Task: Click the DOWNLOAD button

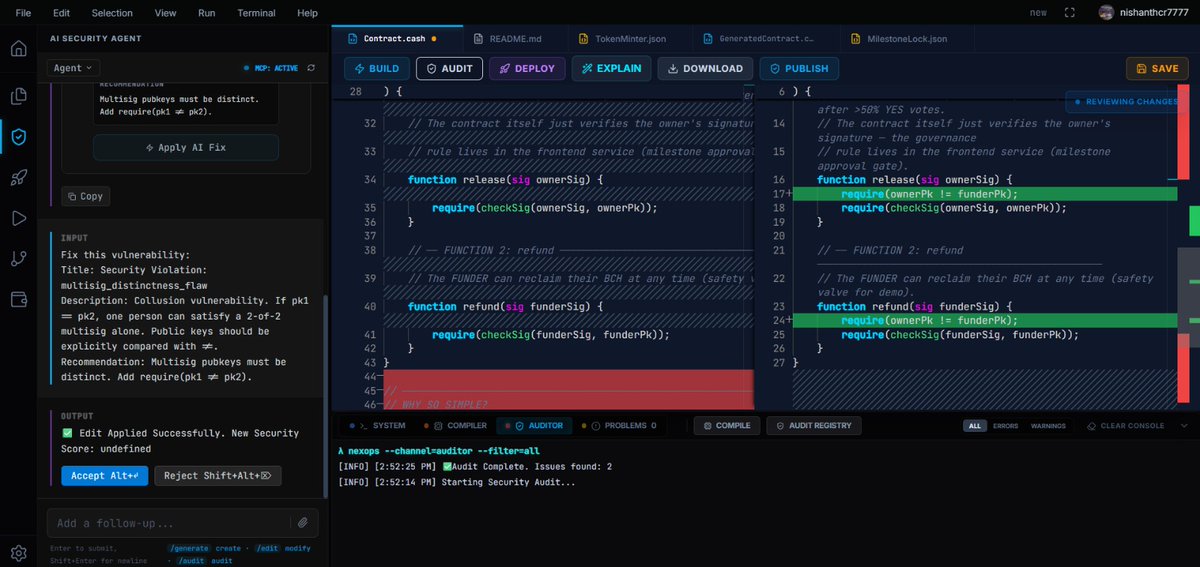Action: (x=705, y=68)
